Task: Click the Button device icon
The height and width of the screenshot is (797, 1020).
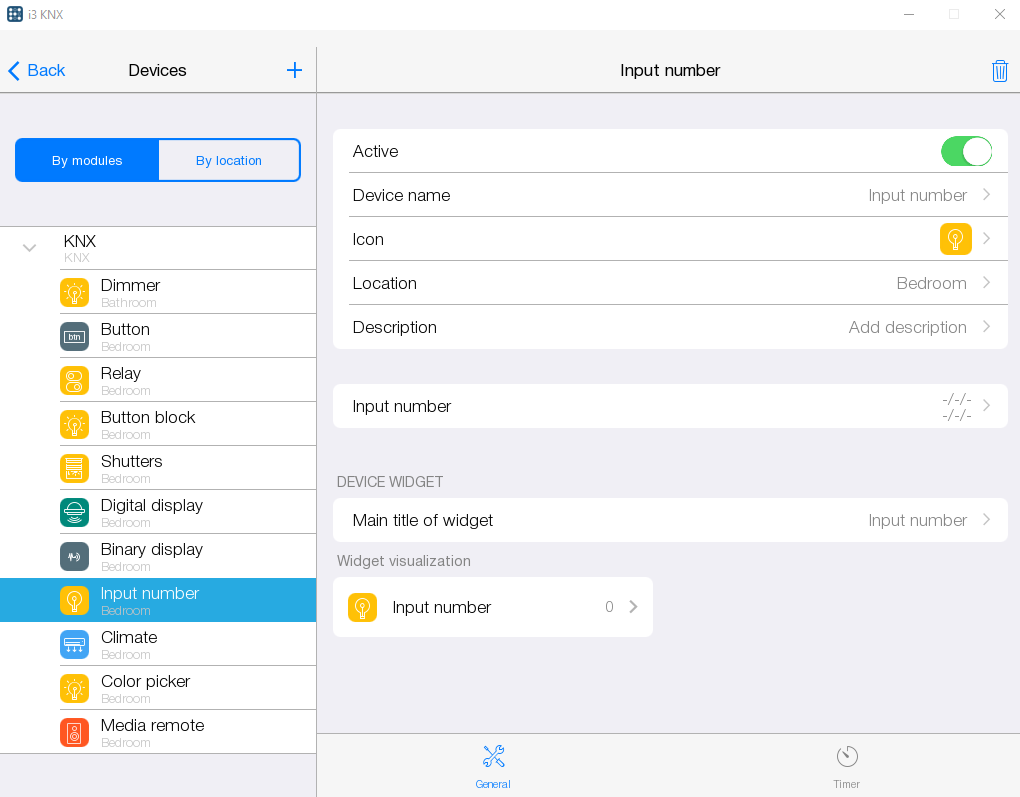Action: [74, 336]
